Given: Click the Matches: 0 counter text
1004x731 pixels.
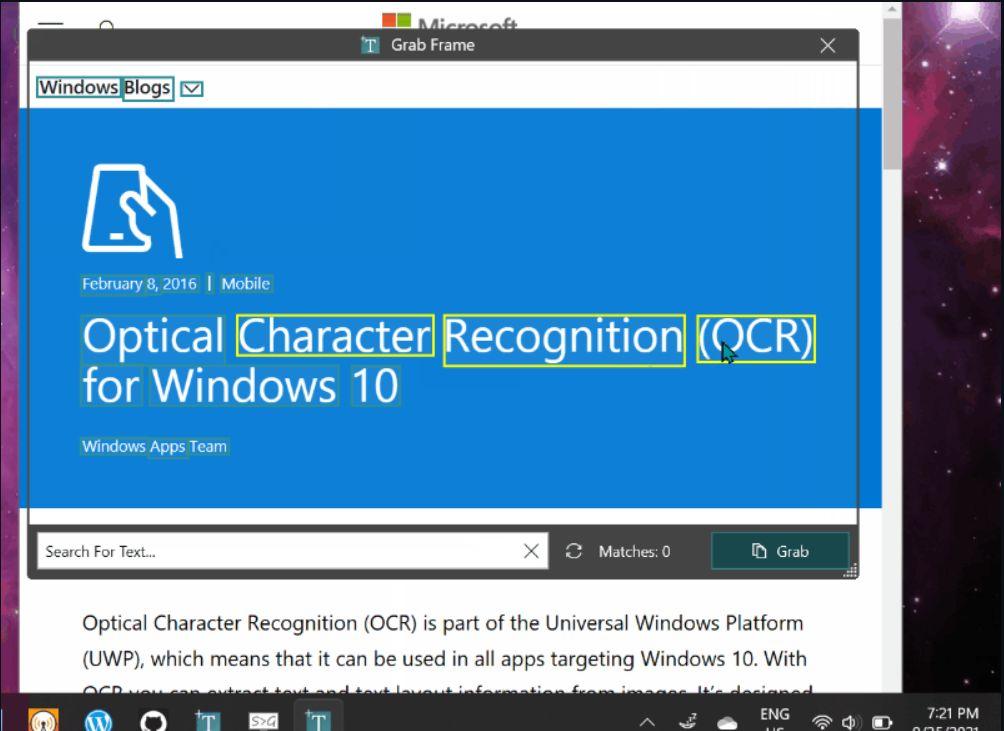Looking at the screenshot, I should (635, 552).
